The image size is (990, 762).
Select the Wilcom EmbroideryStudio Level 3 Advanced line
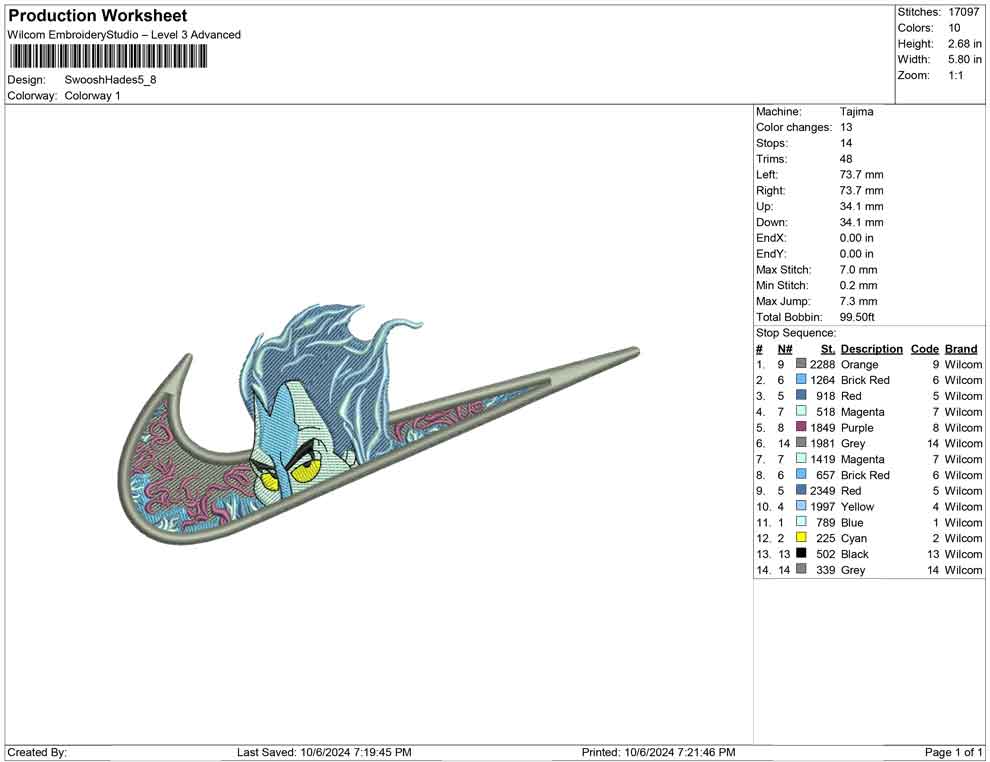[x=124, y=35]
